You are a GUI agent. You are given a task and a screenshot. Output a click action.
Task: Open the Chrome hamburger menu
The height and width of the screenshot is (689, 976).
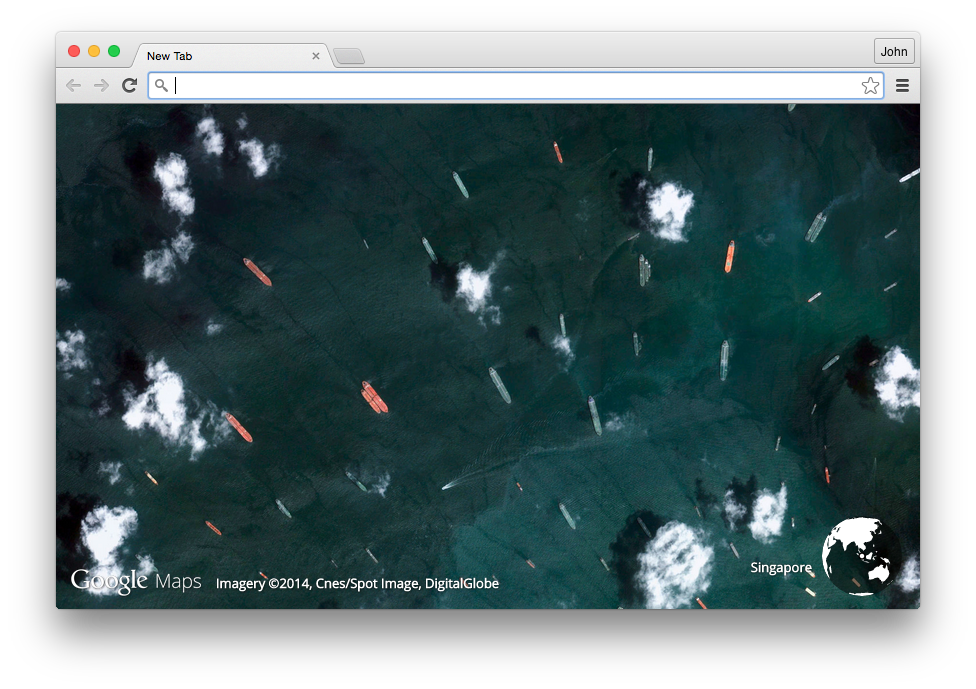(902, 85)
